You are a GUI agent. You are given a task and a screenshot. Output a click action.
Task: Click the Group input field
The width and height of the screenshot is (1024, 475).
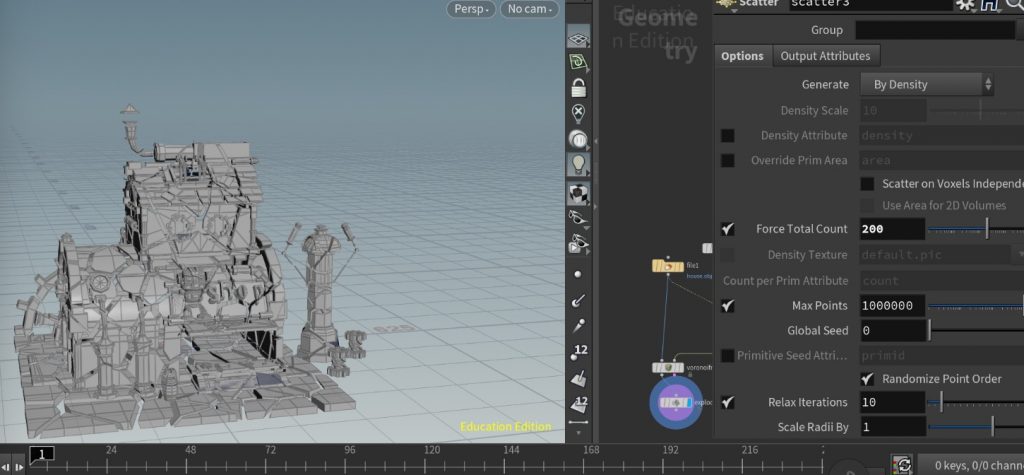tap(935, 30)
